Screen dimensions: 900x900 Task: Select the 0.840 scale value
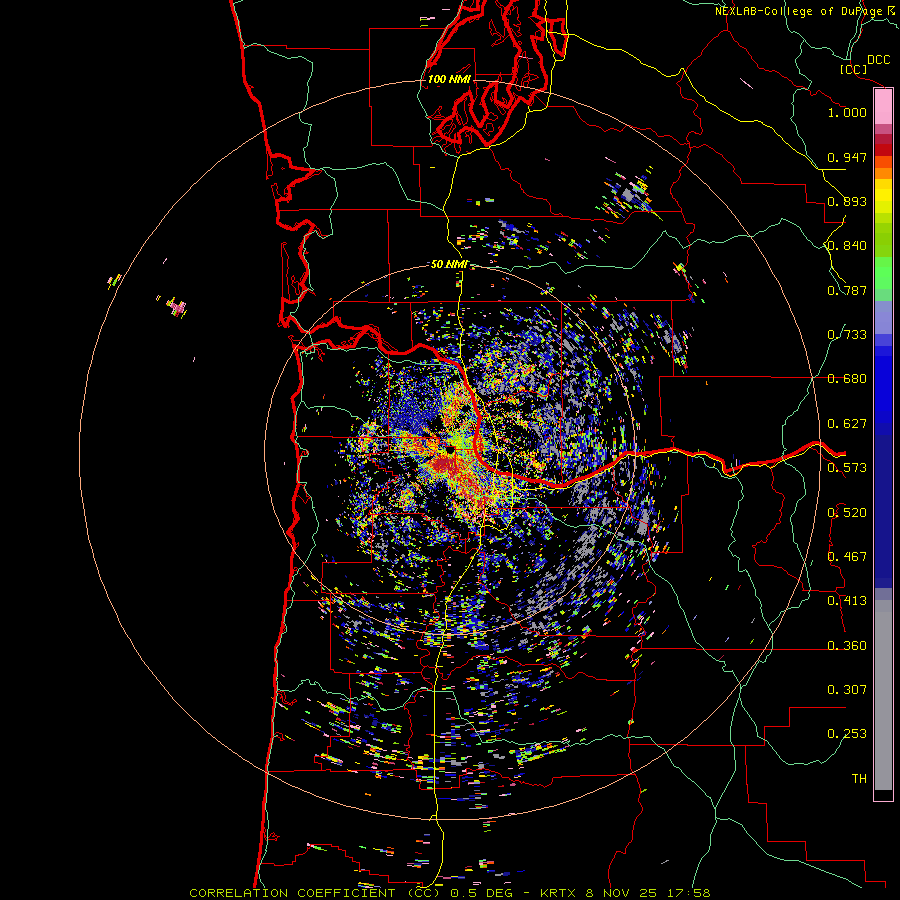coord(847,246)
